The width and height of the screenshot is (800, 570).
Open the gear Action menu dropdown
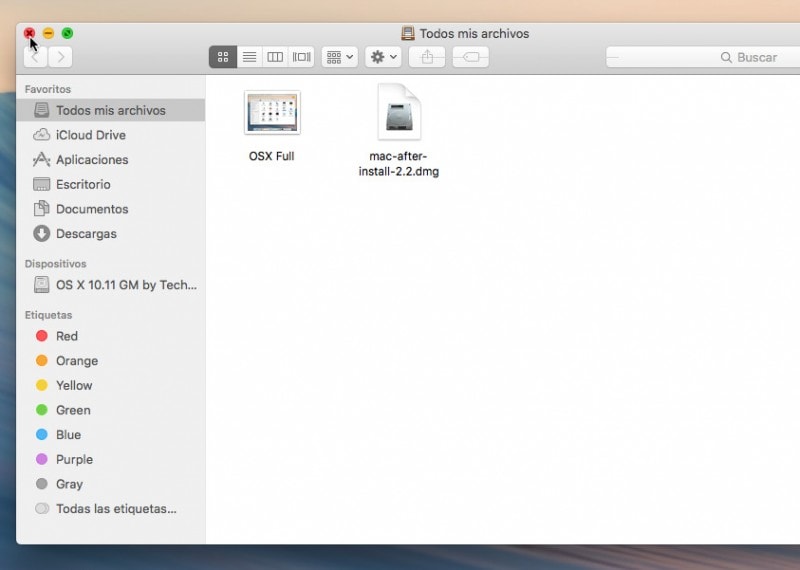point(383,57)
